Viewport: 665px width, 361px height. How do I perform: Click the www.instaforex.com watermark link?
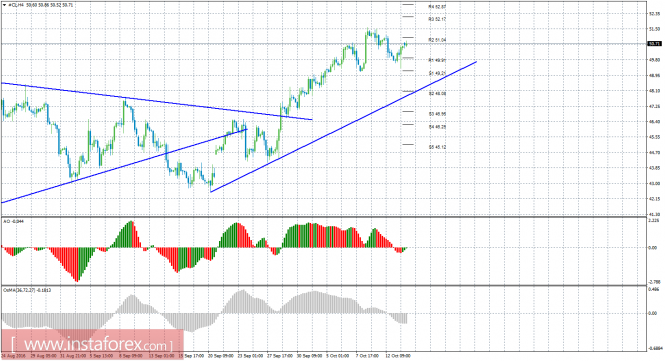[92, 343]
